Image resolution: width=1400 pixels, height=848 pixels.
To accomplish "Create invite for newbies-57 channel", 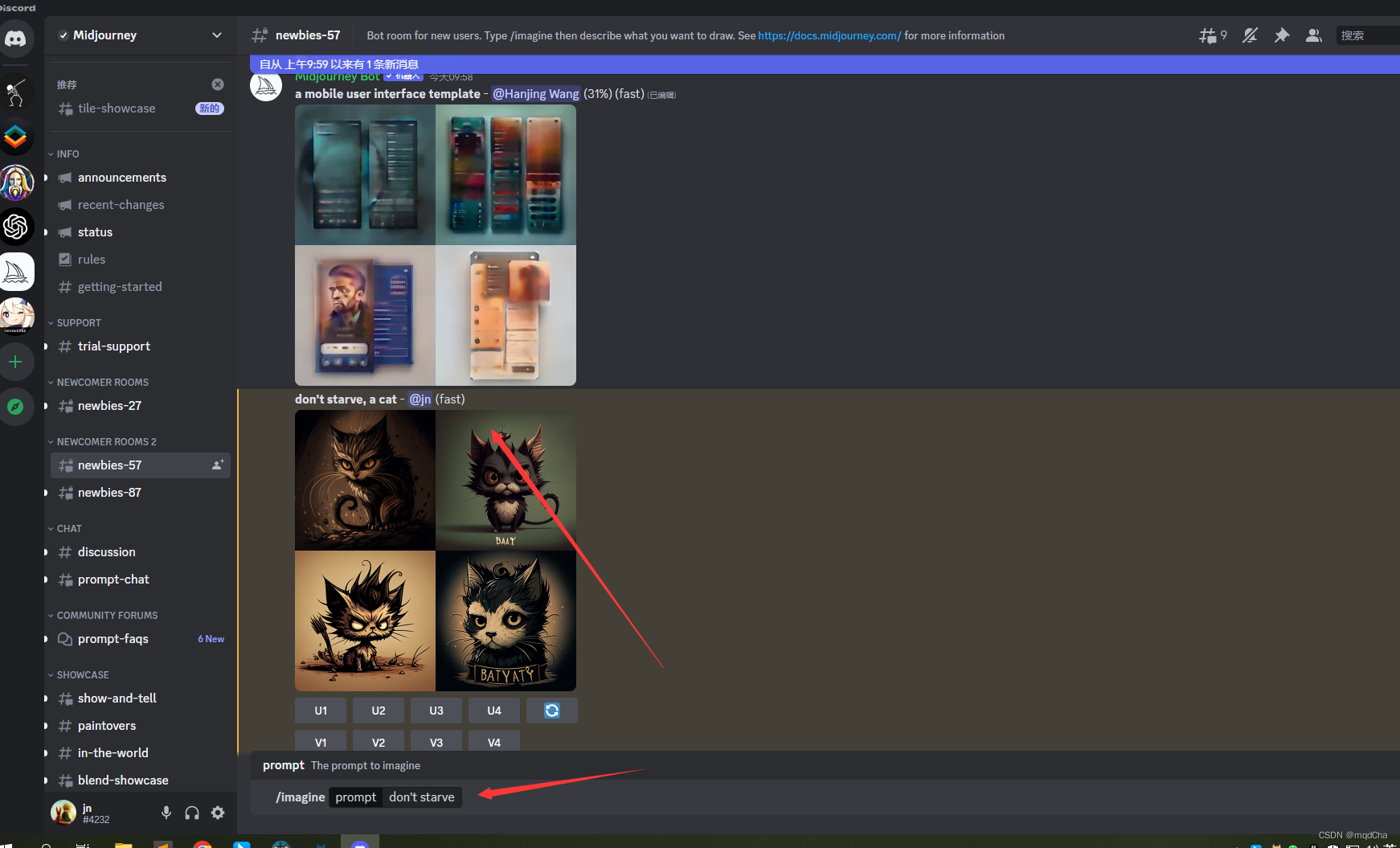I will (x=218, y=465).
